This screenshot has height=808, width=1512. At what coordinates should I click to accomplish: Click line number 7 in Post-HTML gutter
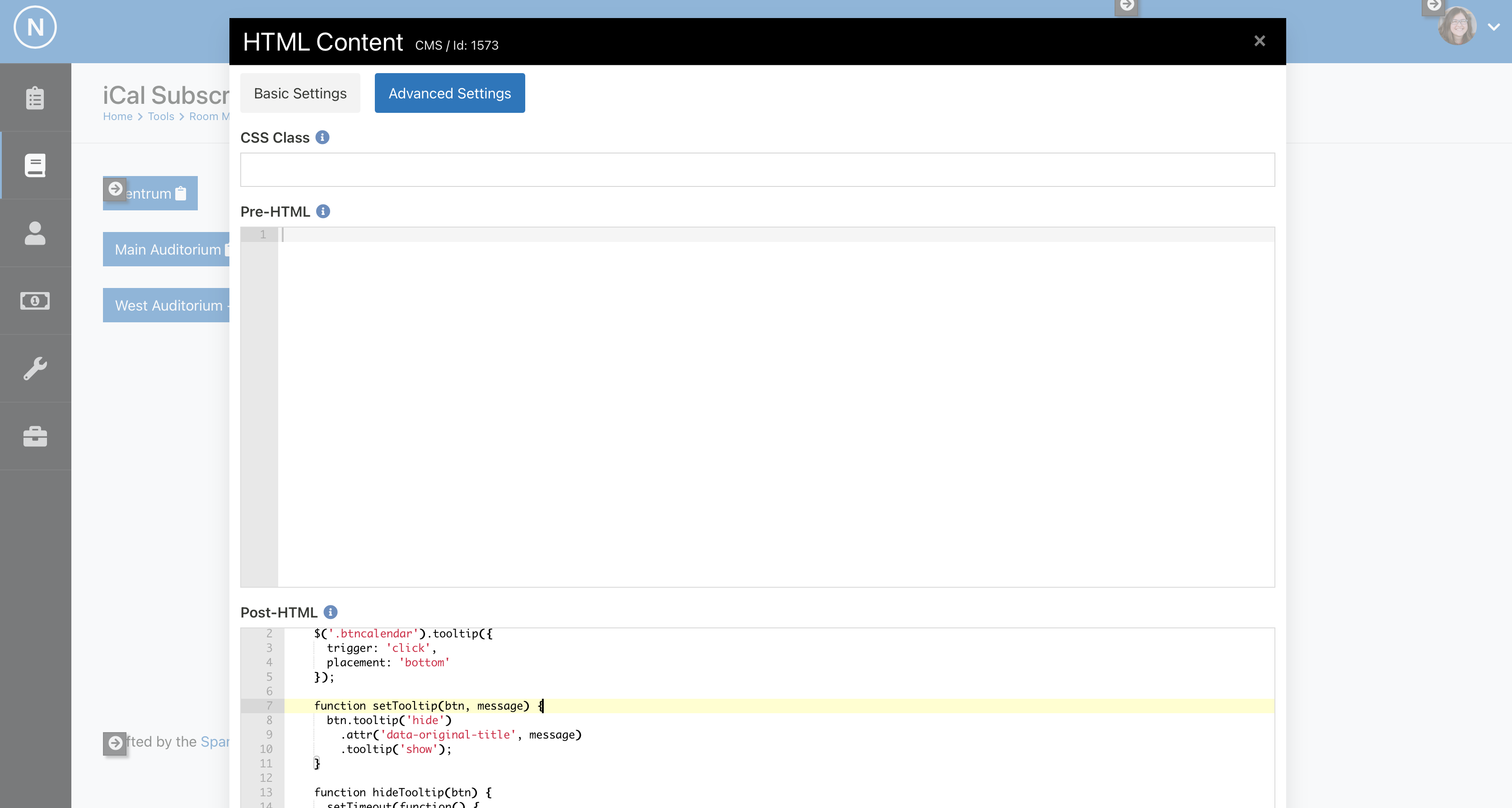click(x=270, y=706)
